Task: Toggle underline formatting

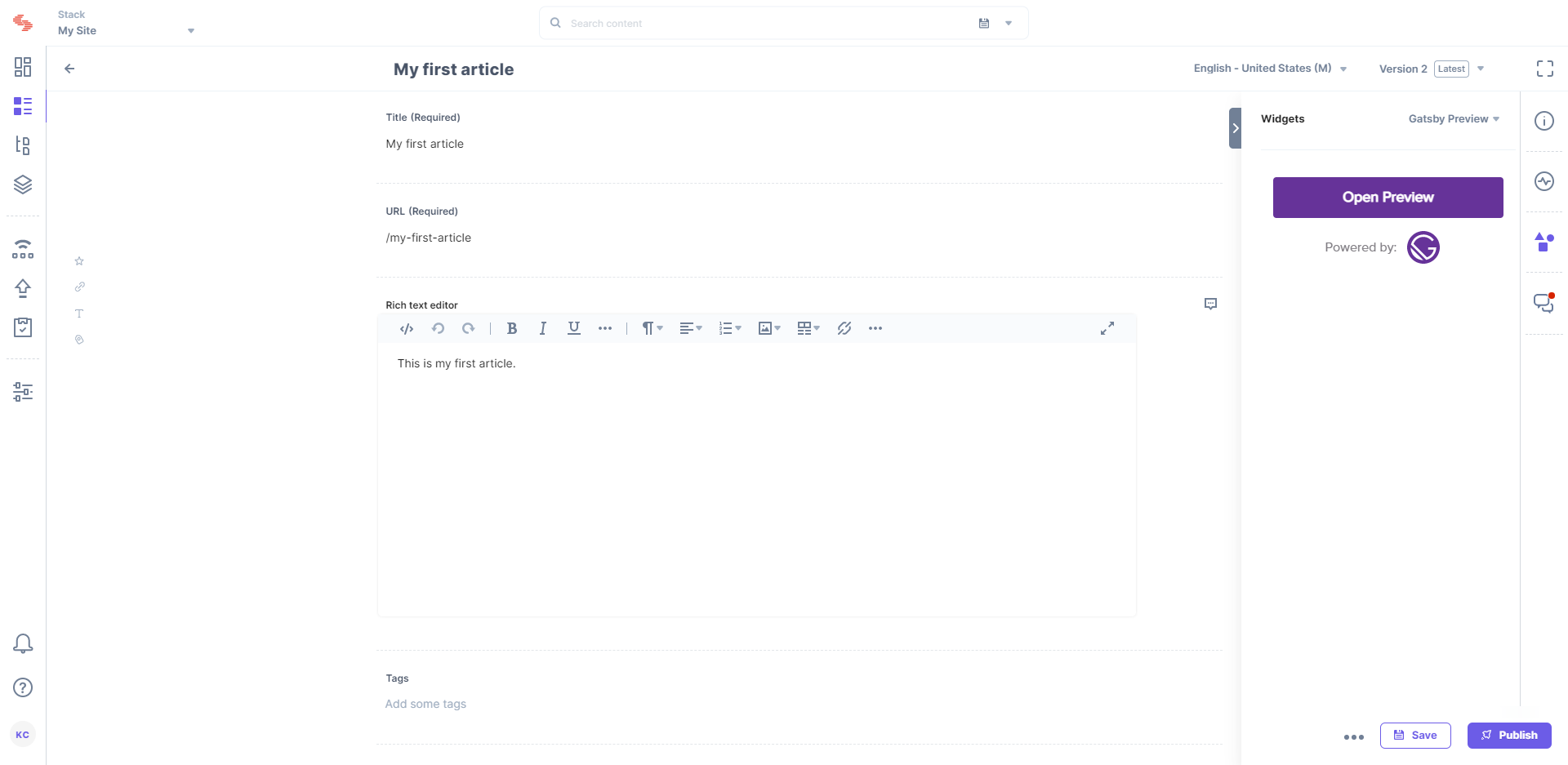Action: click(574, 328)
